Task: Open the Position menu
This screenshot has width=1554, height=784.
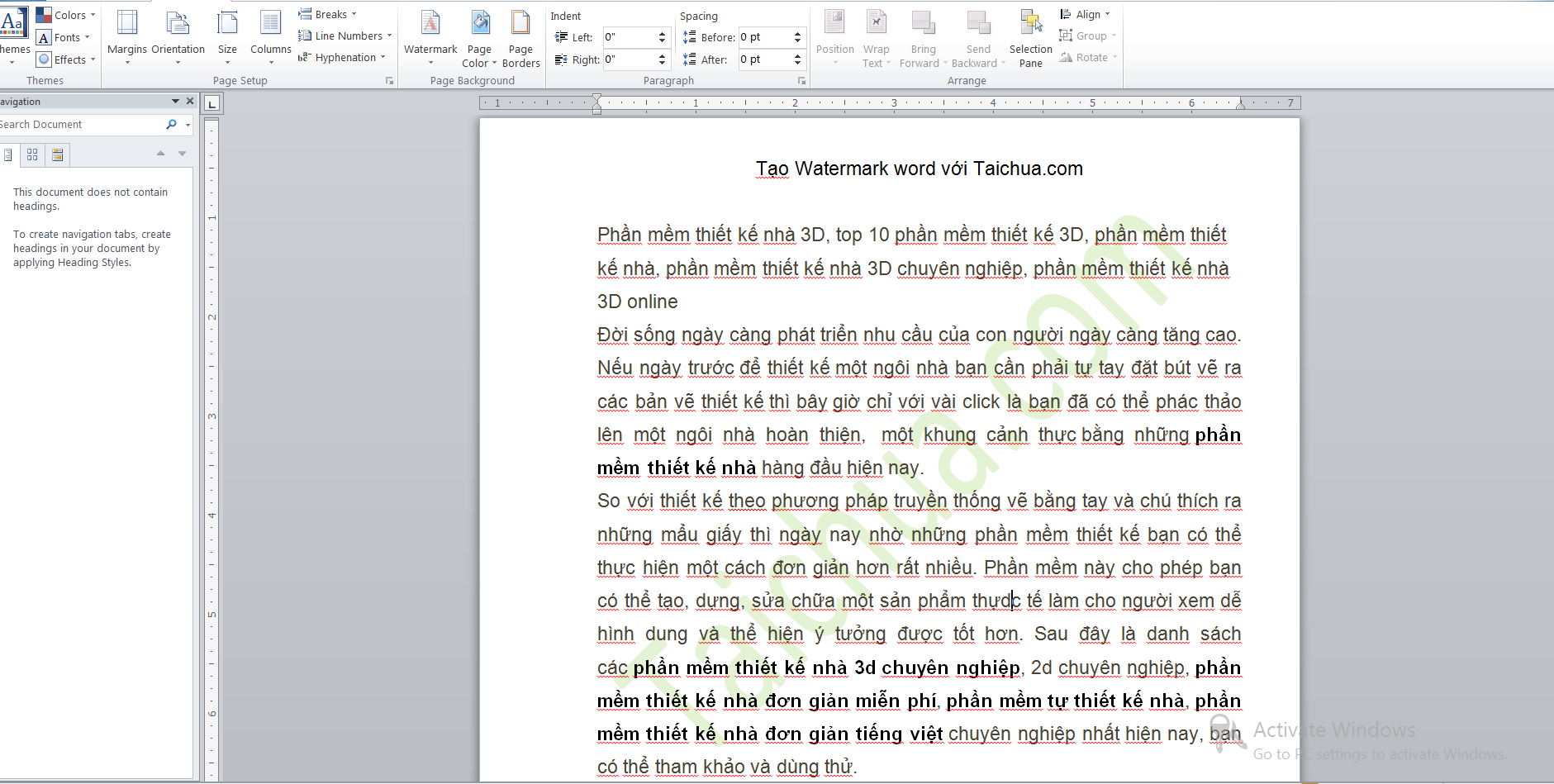Action: (835, 37)
